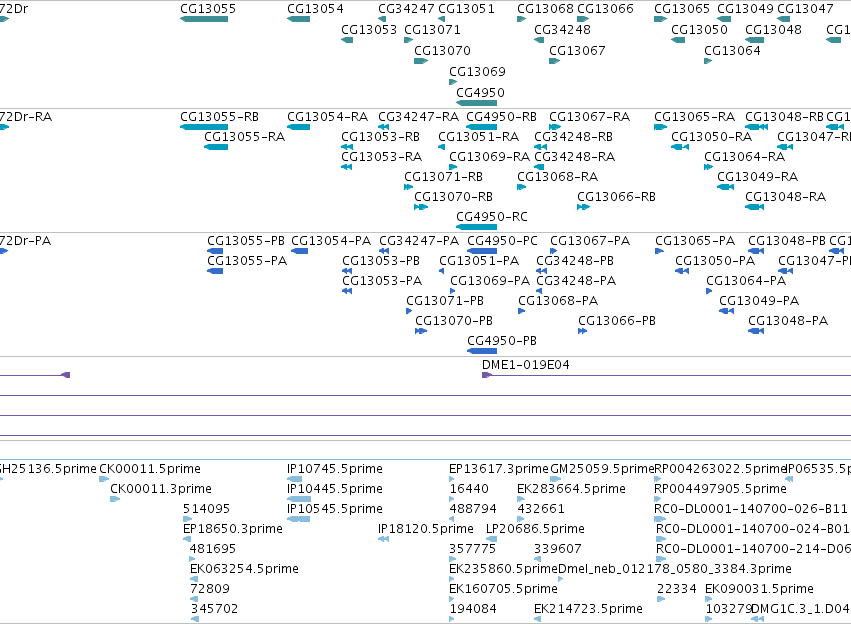Select the CG13067-RA transcript label
851x624 pixels.
[x=590, y=117]
